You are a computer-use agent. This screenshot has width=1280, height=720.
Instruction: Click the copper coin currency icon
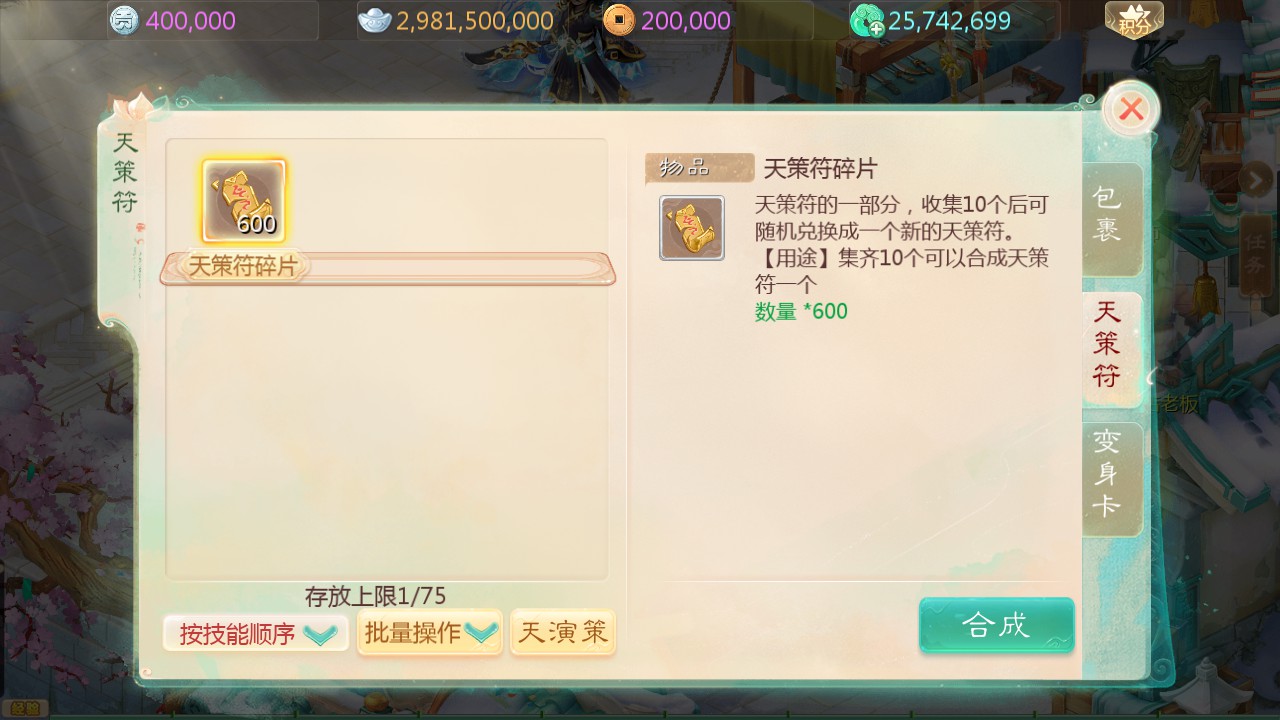click(x=619, y=20)
